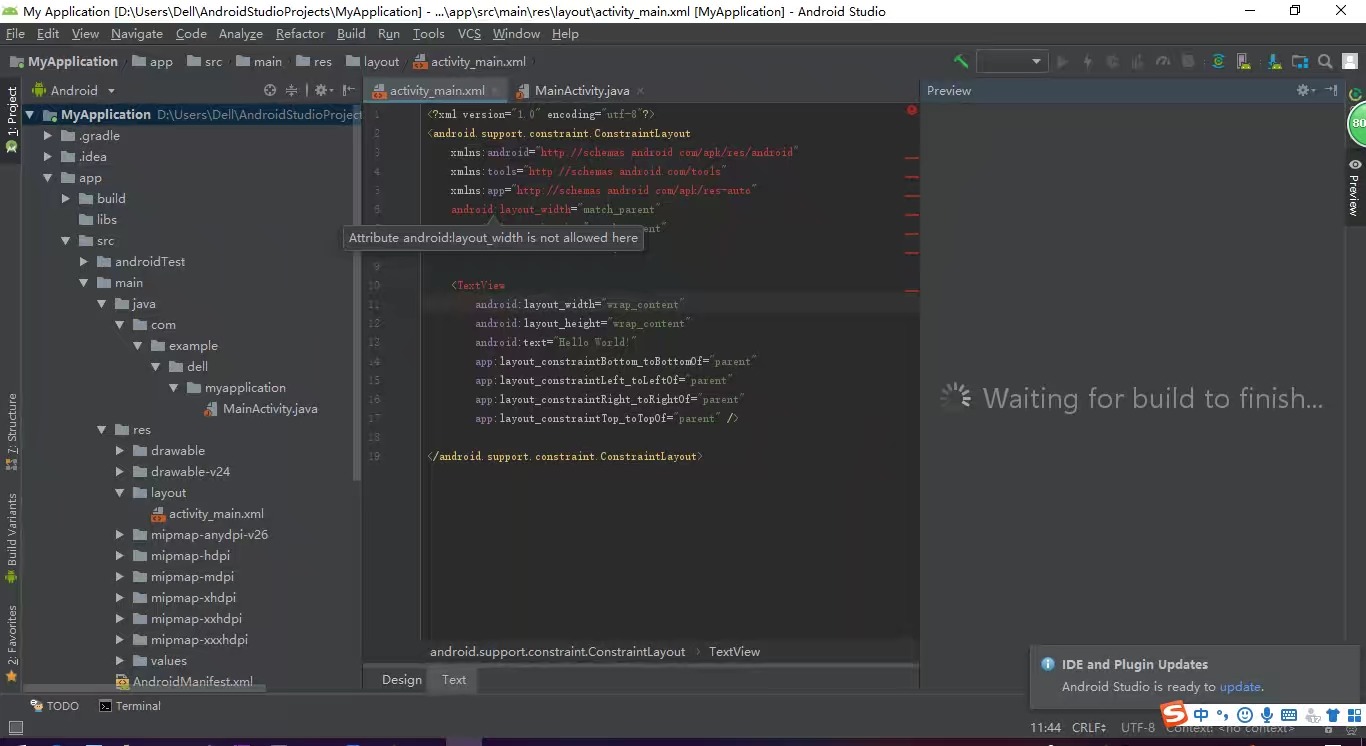Open the run configuration dropdown
The height and width of the screenshot is (746, 1366).
pyautogui.click(x=1011, y=62)
